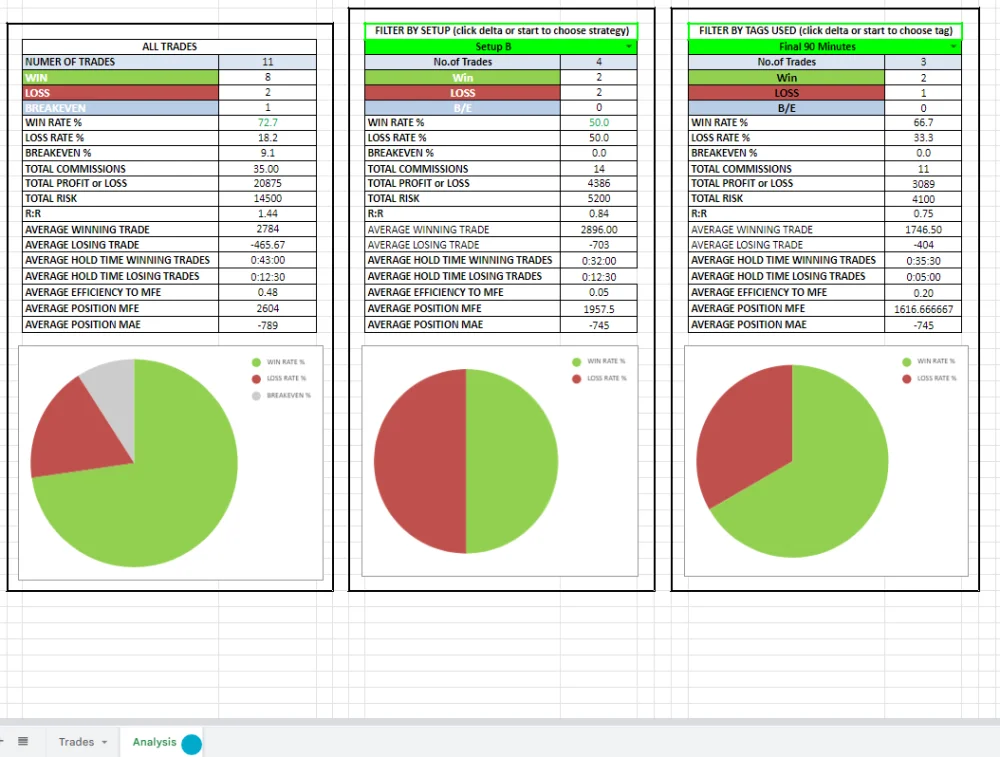Select the loss rate value 18.2
This screenshot has width=1000, height=757.
pyautogui.click(x=267, y=138)
